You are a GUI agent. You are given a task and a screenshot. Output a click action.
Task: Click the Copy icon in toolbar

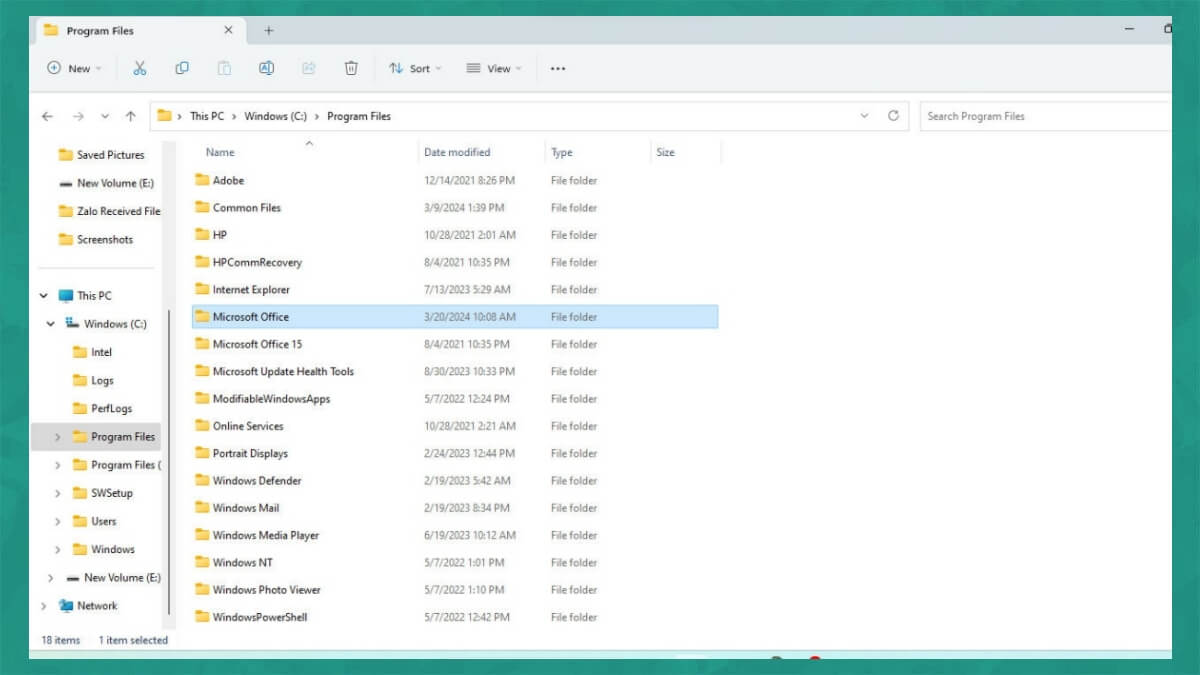[182, 68]
